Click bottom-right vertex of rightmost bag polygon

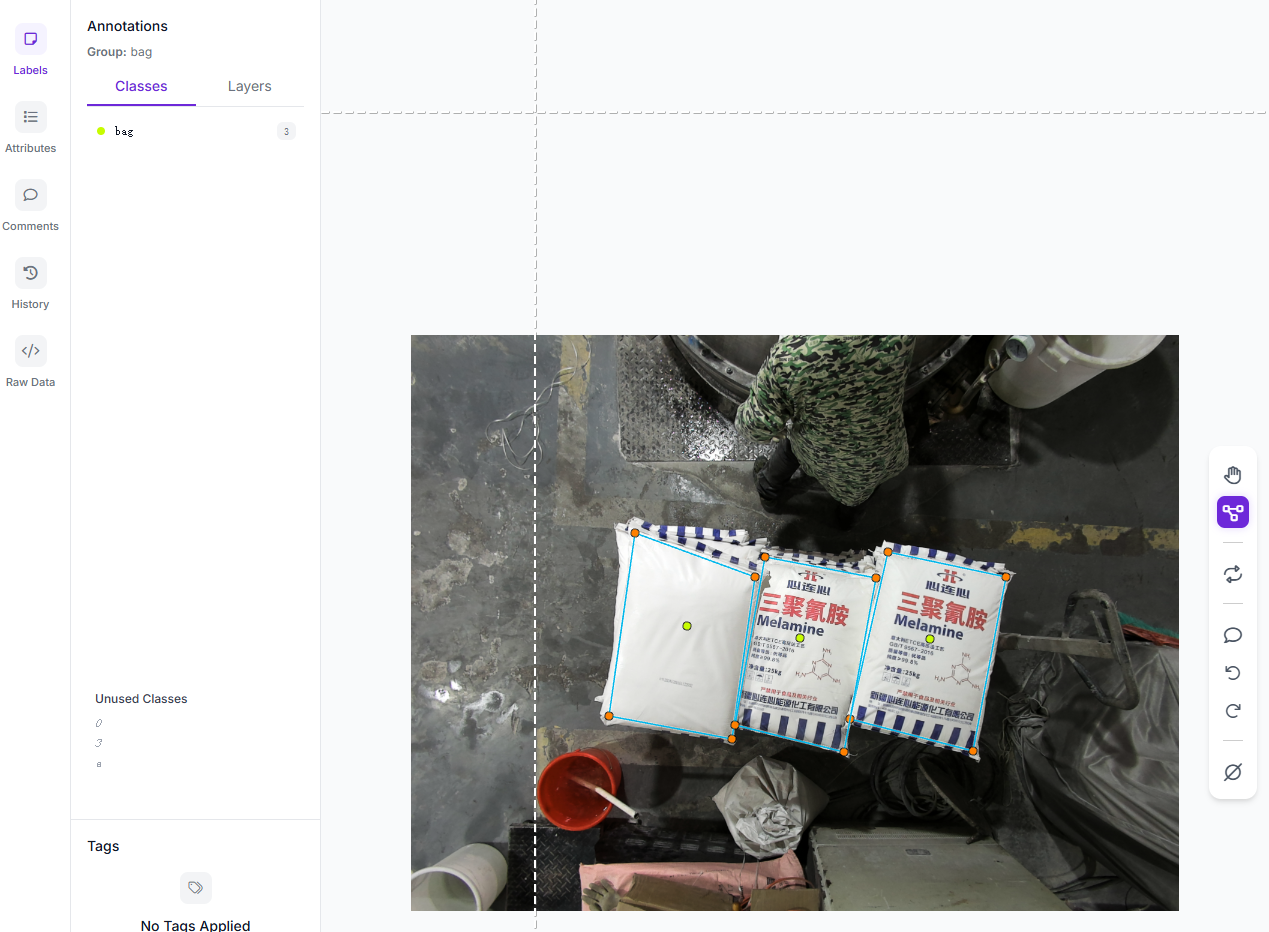coord(972,751)
